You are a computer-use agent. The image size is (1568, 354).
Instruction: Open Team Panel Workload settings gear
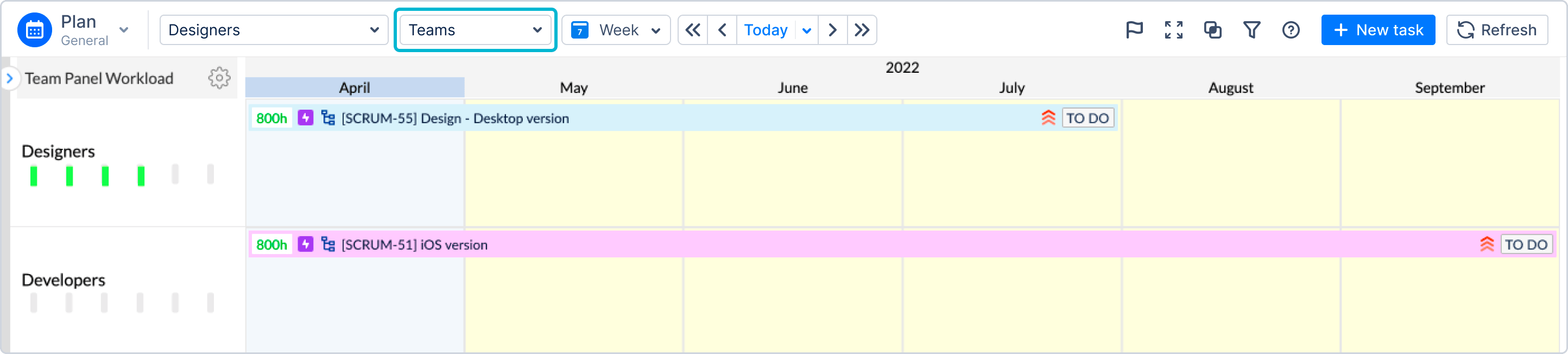point(219,78)
